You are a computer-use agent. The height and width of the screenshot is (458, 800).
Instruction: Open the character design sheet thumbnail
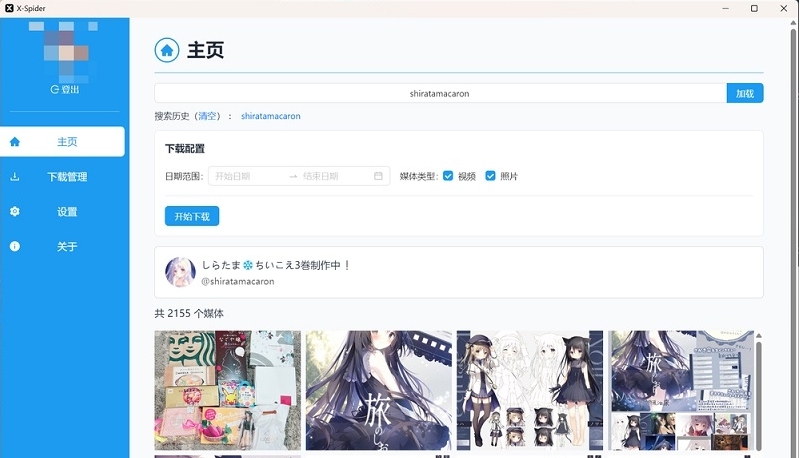tap(530, 390)
